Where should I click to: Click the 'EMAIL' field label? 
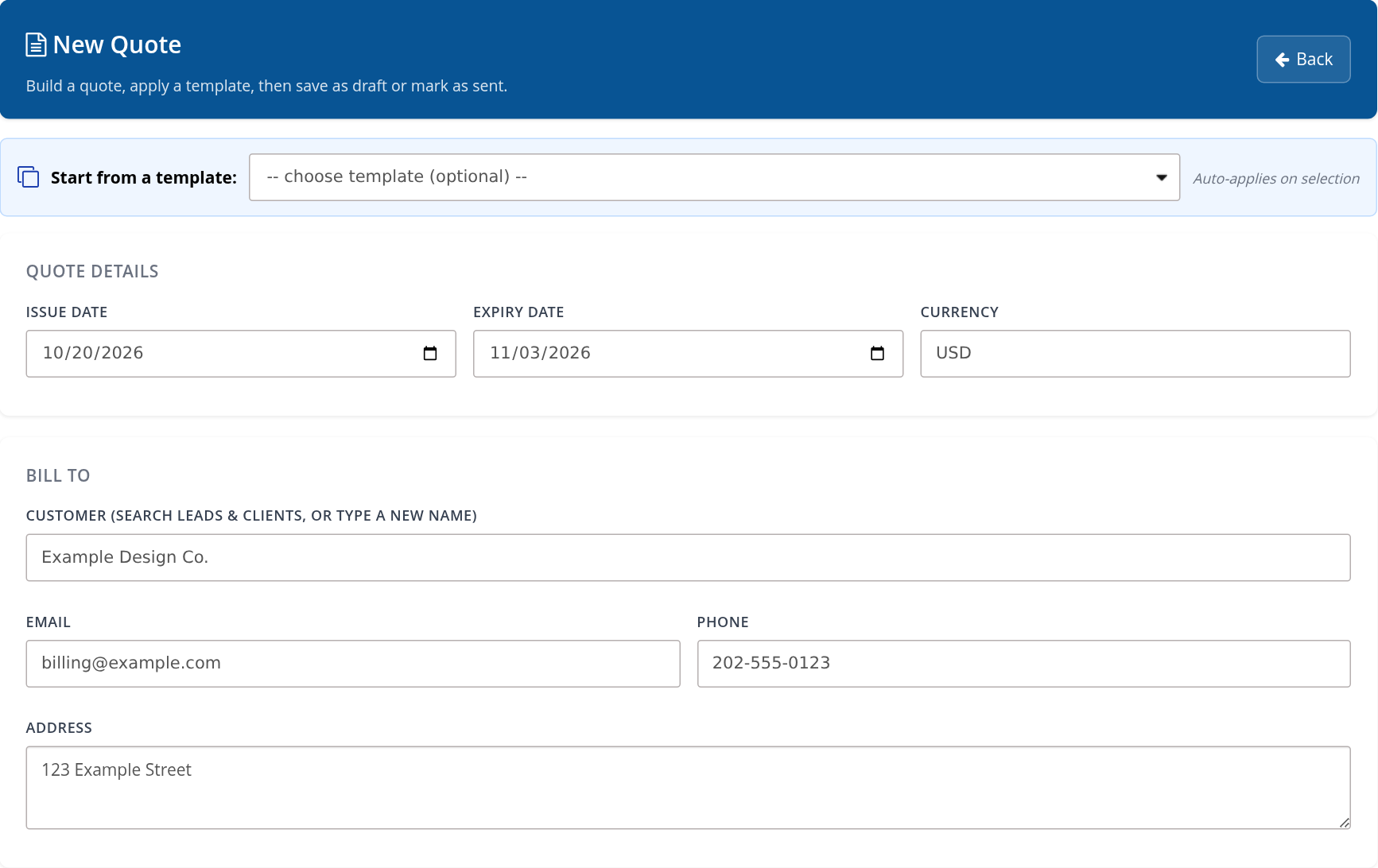49,622
